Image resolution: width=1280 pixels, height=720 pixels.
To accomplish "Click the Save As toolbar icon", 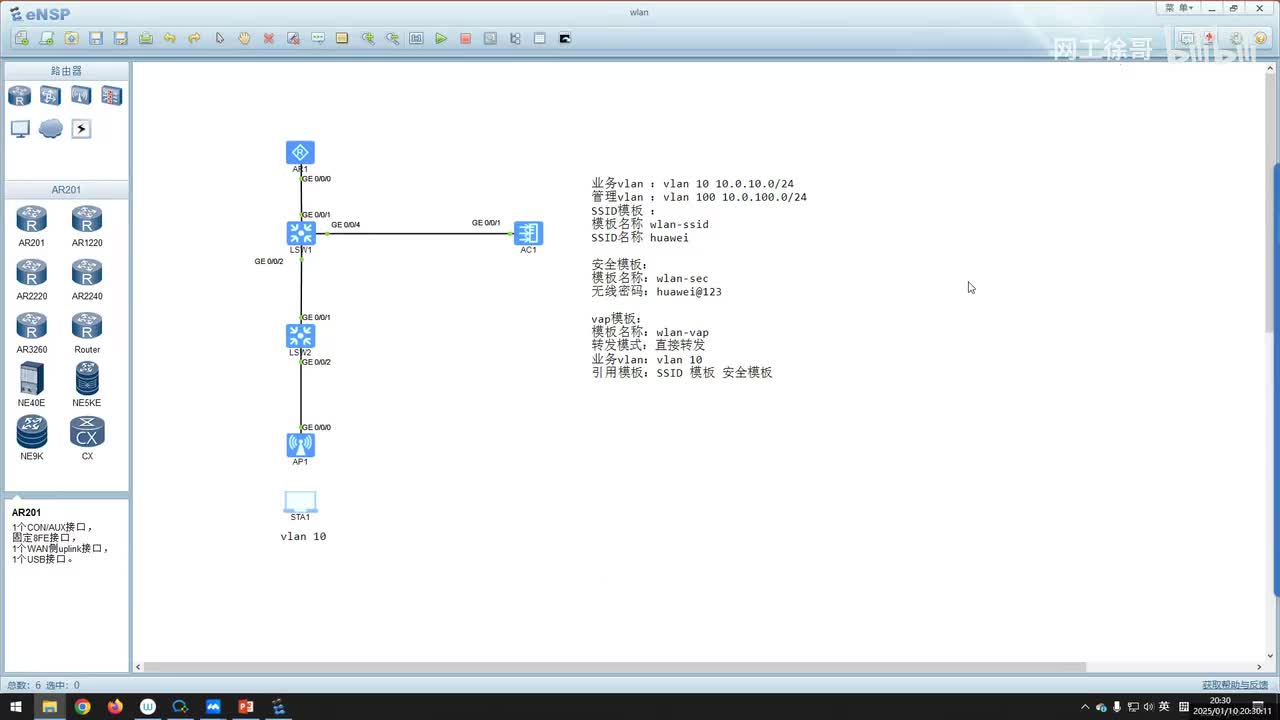I will 121,38.
